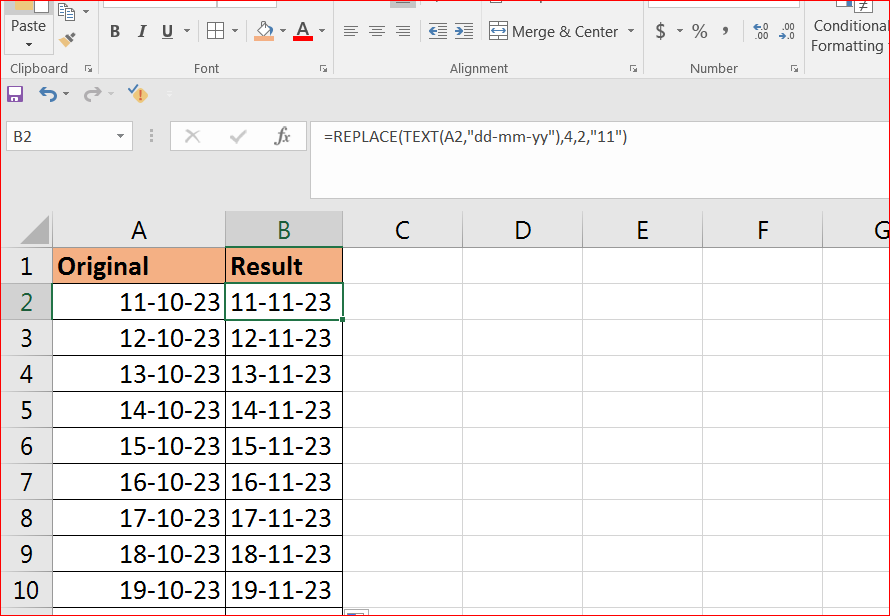
Task: Toggle italic formatting
Action: [x=141, y=32]
